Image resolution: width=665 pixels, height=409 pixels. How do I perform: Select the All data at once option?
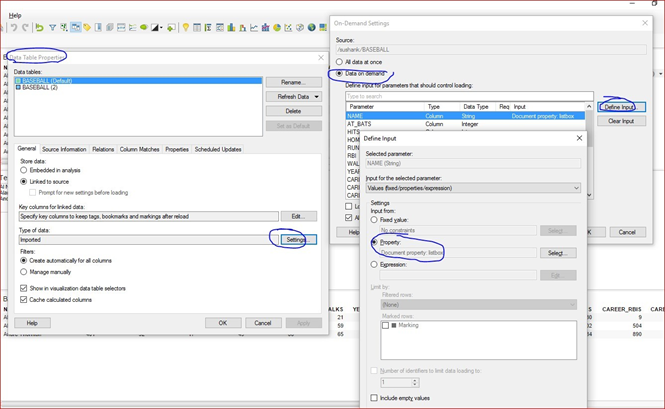coord(339,62)
